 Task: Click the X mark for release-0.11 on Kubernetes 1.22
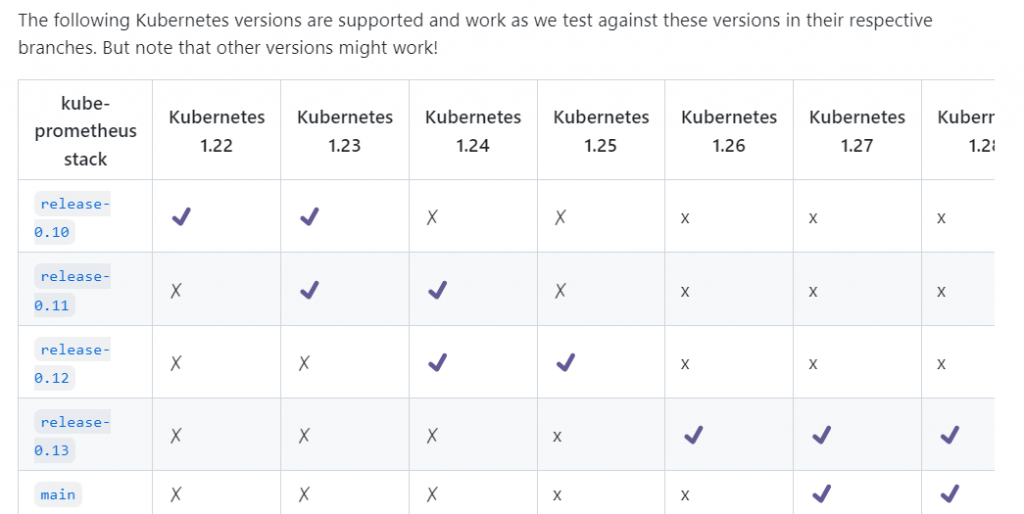pyautogui.click(x=176, y=290)
